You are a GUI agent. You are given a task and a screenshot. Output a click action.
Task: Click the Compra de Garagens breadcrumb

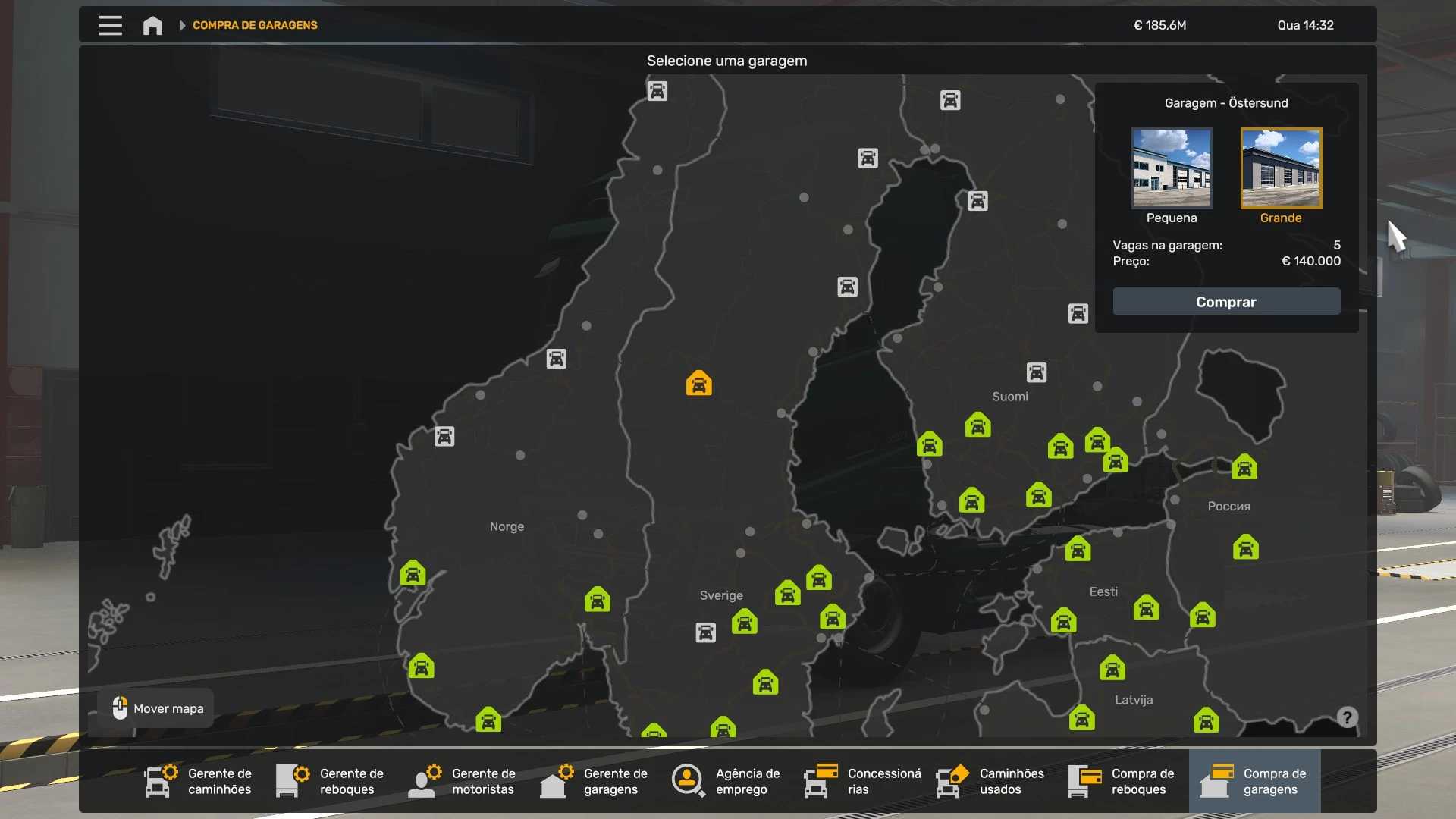point(255,25)
